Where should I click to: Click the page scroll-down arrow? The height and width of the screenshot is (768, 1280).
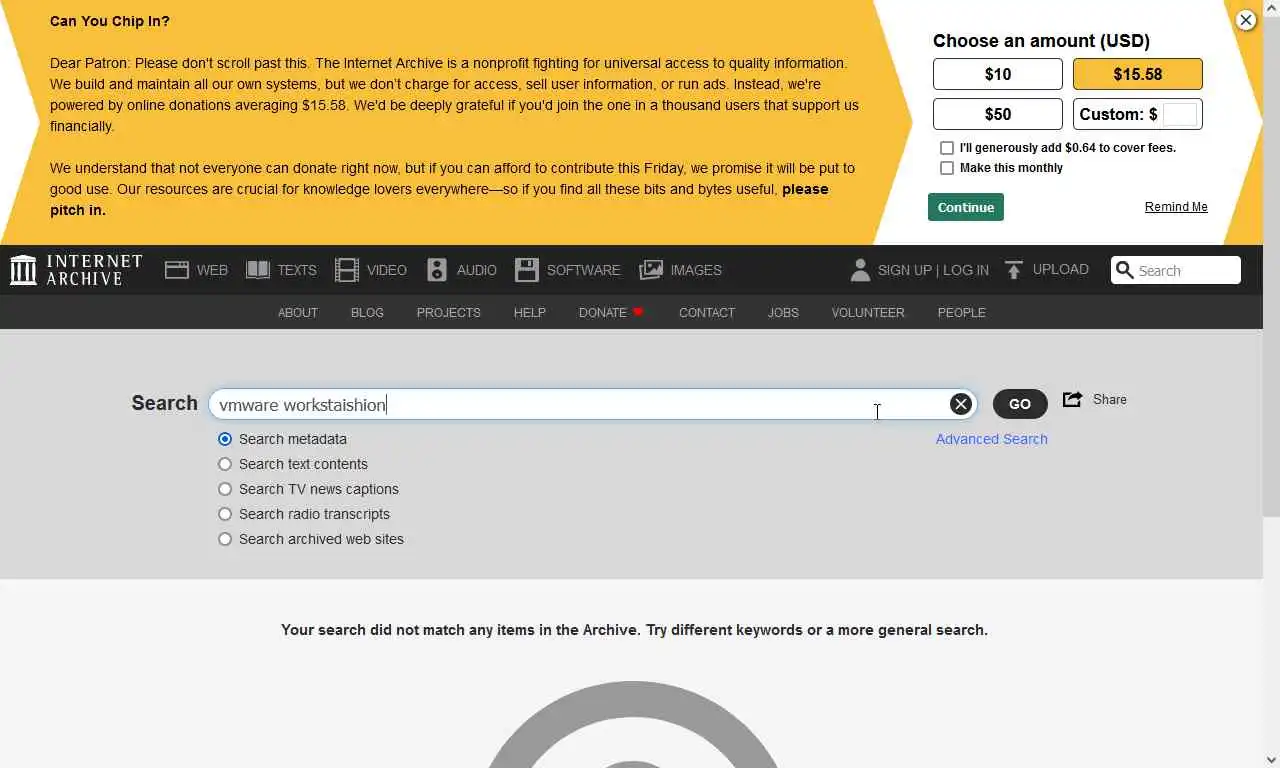pos(1272,760)
